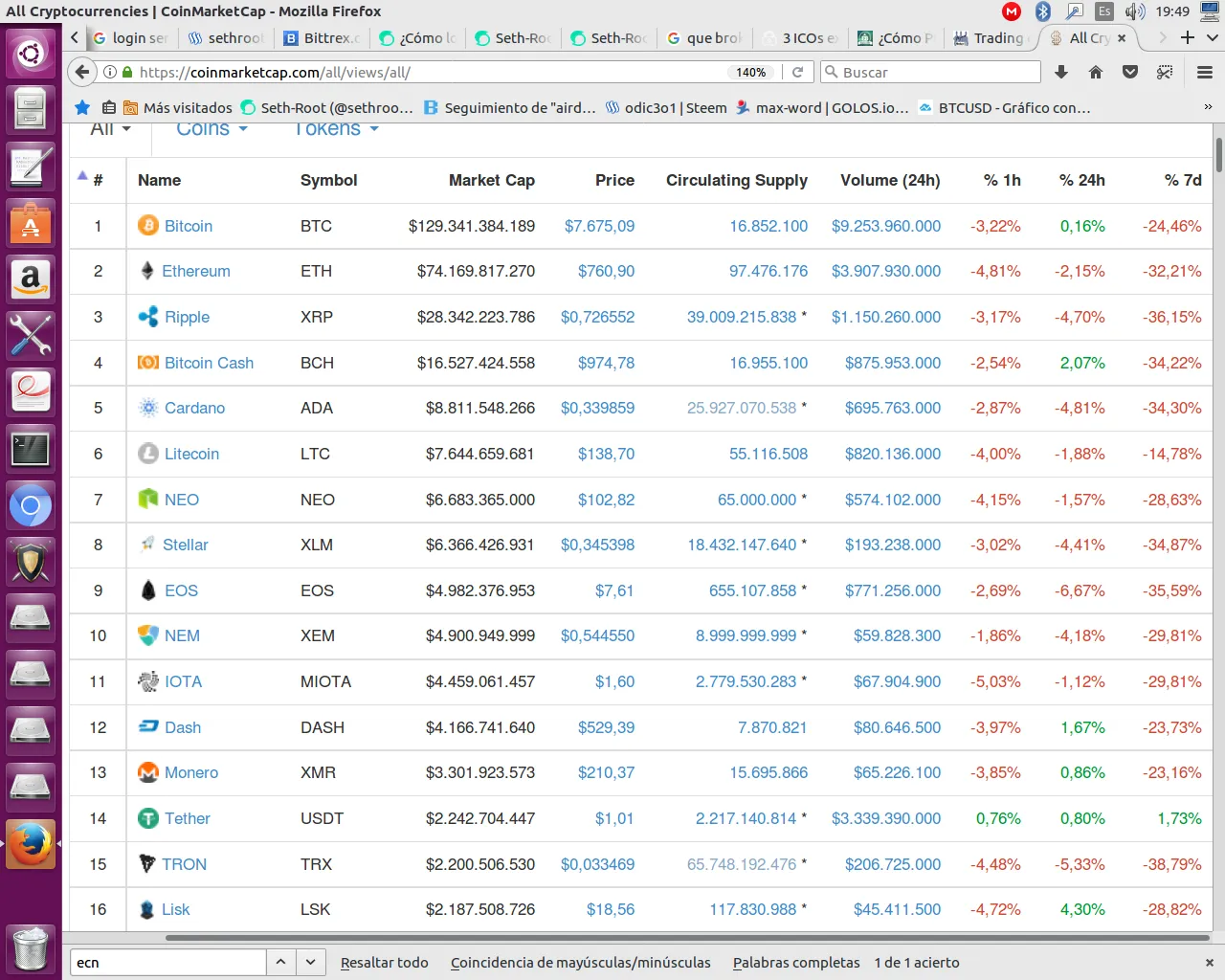Screen dimensions: 1225x980
Task: Open the Firefox hamburger menu
Action: pos(1205,72)
